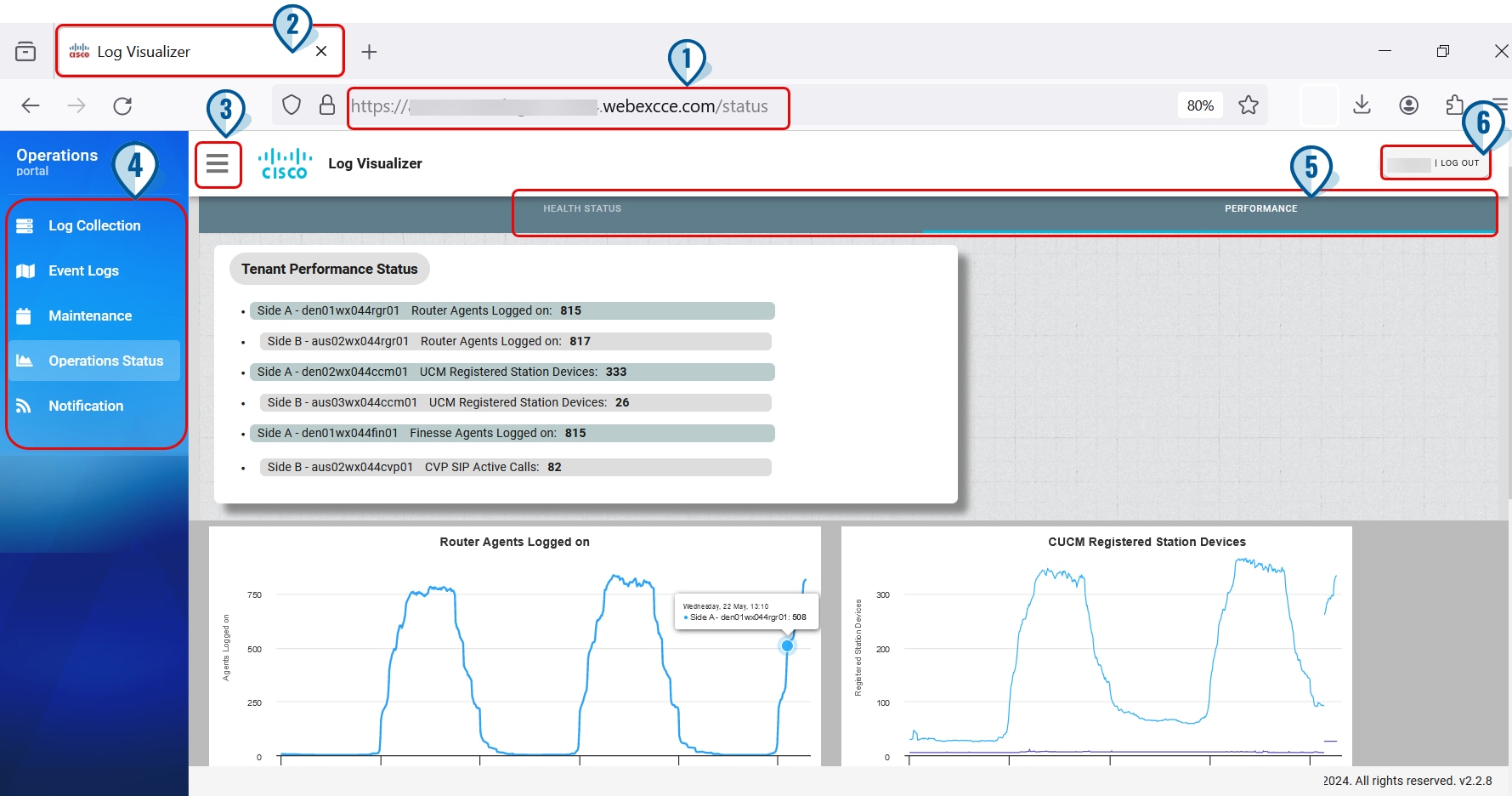Open the list all tabs button
The height and width of the screenshot is (796, 1512).
tap(25, 51)
